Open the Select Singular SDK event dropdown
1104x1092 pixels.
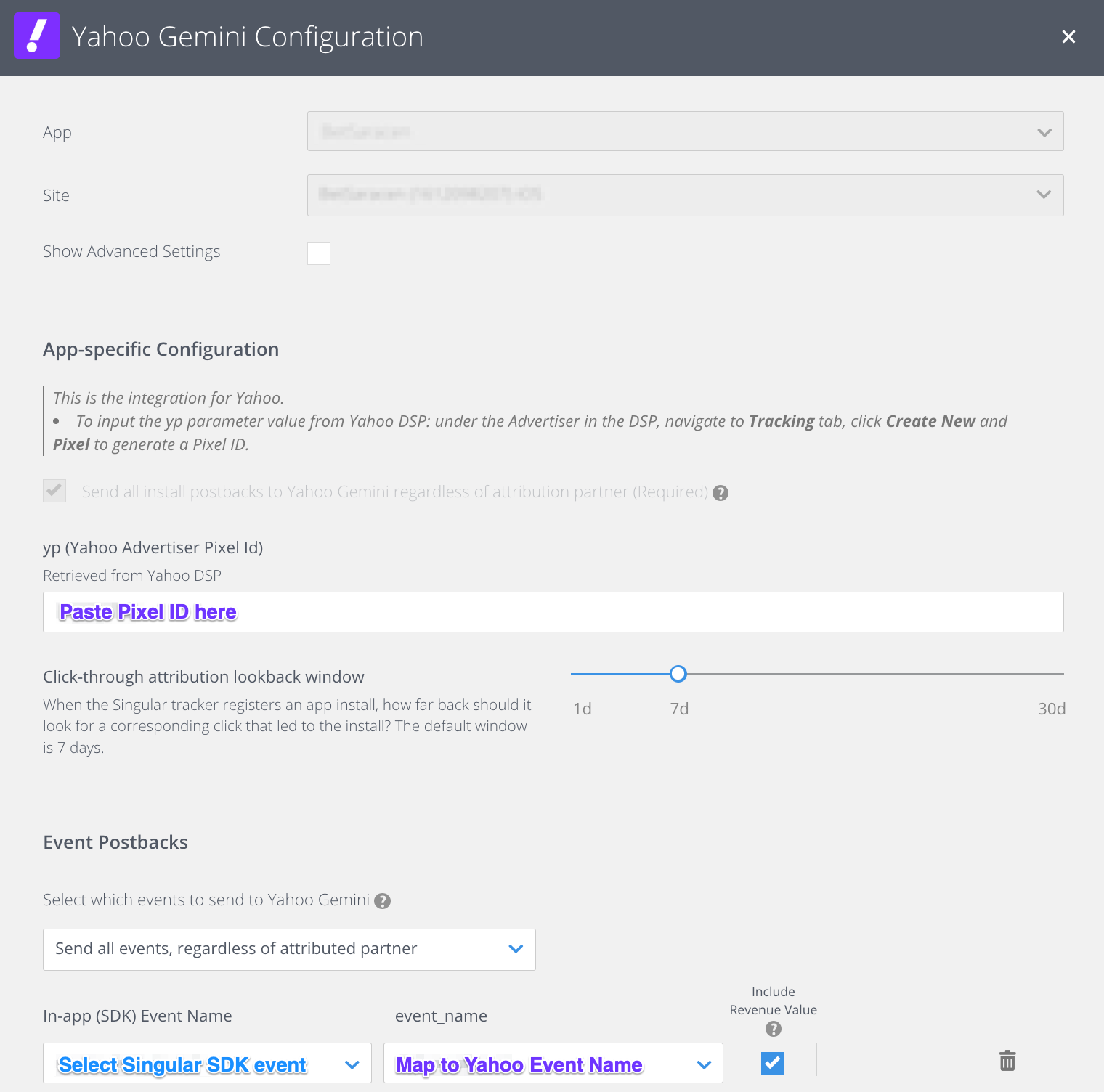click(207, 1064)
